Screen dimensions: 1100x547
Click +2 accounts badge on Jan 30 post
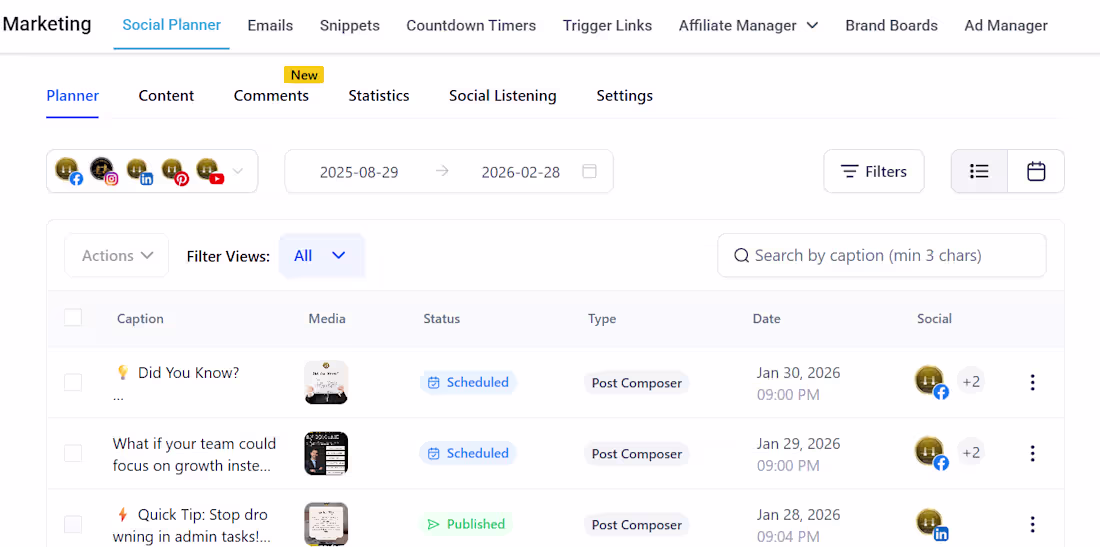pyautogui.click(x=971, y=381)
